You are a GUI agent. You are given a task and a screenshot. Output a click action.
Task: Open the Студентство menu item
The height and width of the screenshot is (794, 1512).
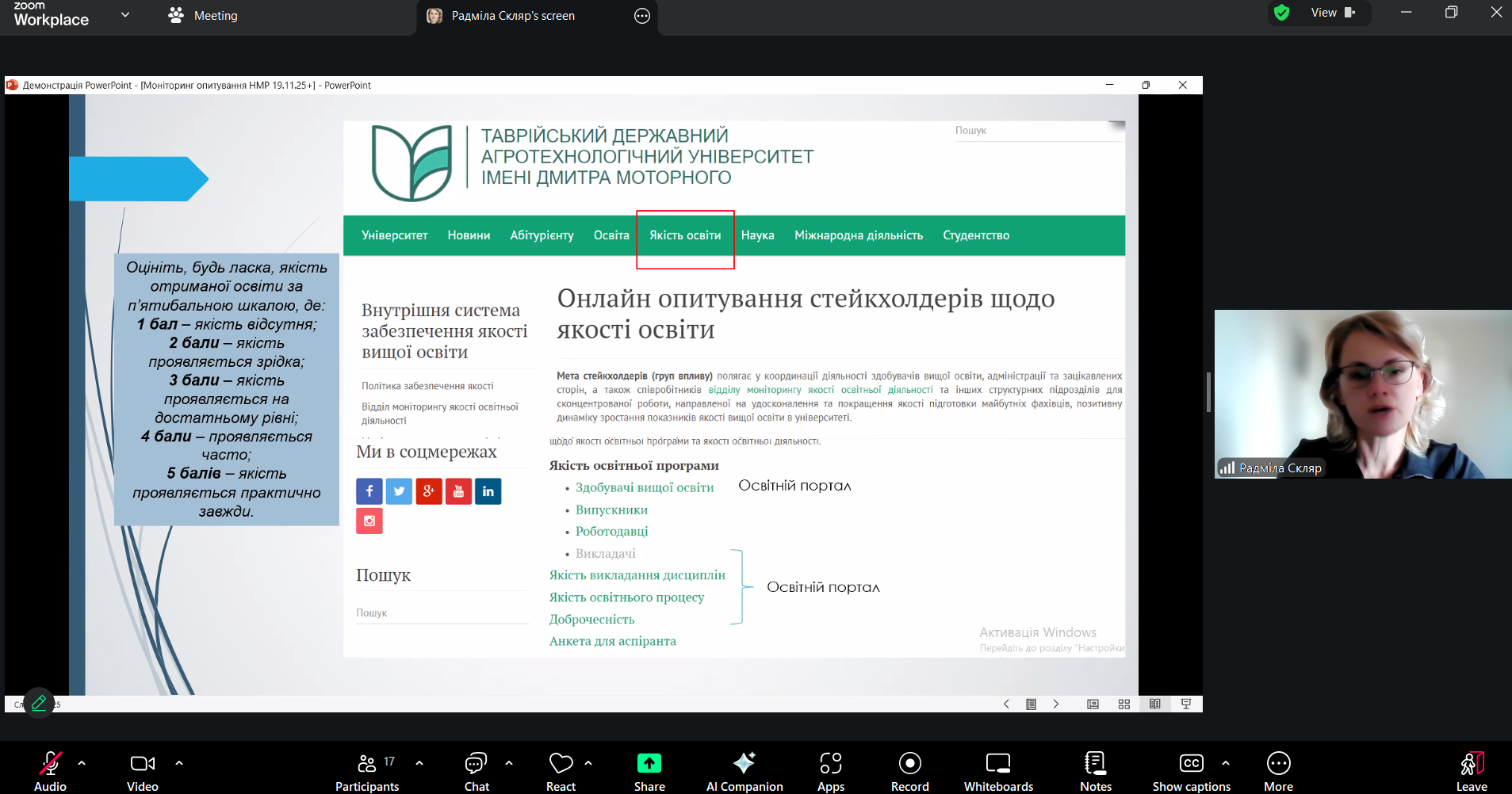(x=976, y=235)
